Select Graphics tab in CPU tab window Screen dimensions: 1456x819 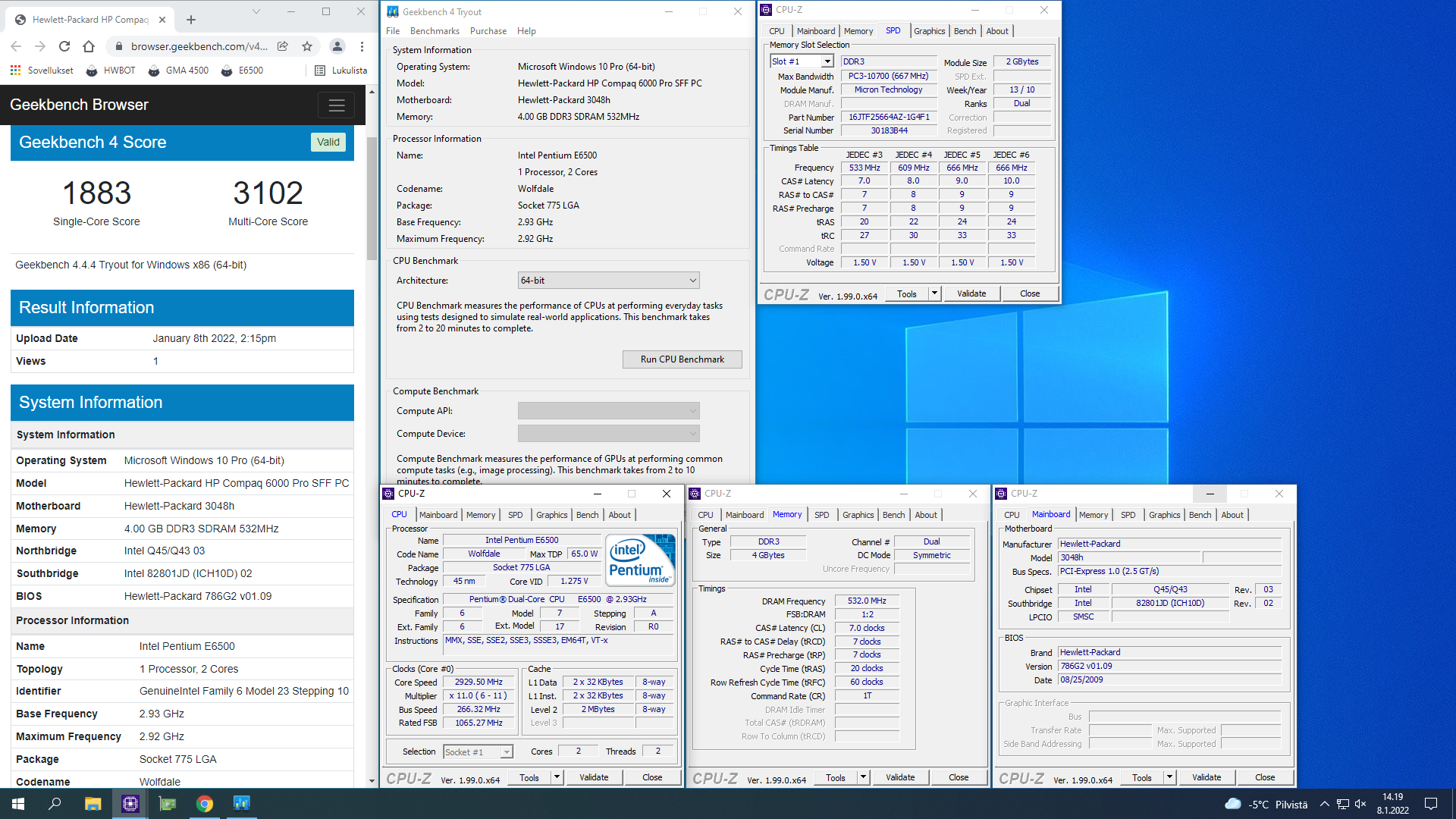[551, 515]
